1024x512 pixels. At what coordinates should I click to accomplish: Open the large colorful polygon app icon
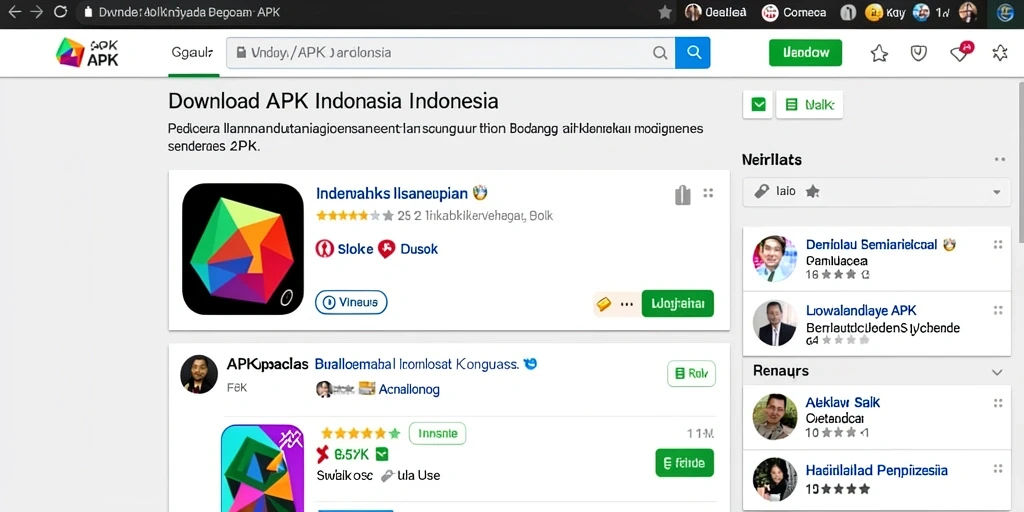243,249
